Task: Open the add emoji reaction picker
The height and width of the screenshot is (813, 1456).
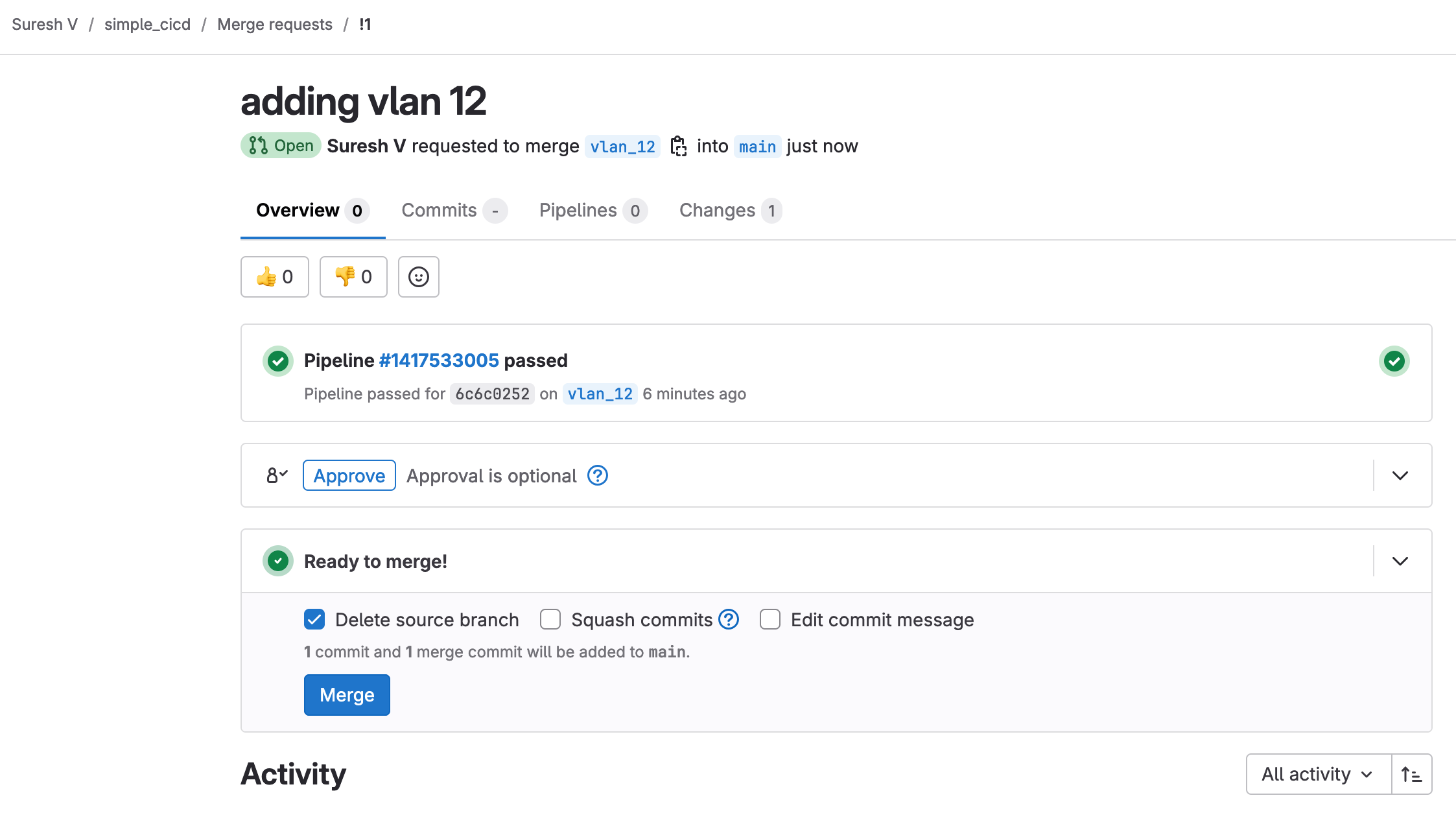Action: (x=418, y=277)
